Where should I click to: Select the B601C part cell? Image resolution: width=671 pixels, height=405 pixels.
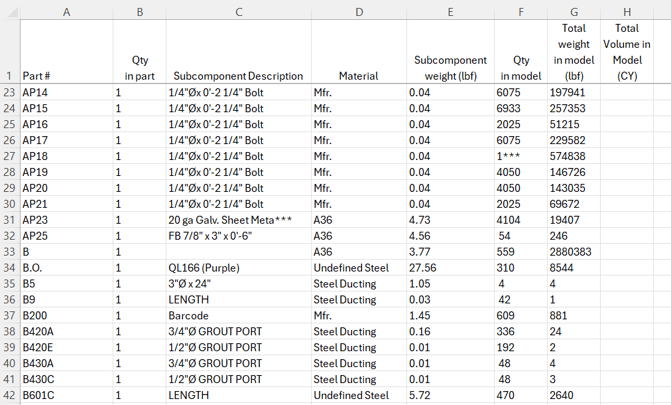click(67, 395)
